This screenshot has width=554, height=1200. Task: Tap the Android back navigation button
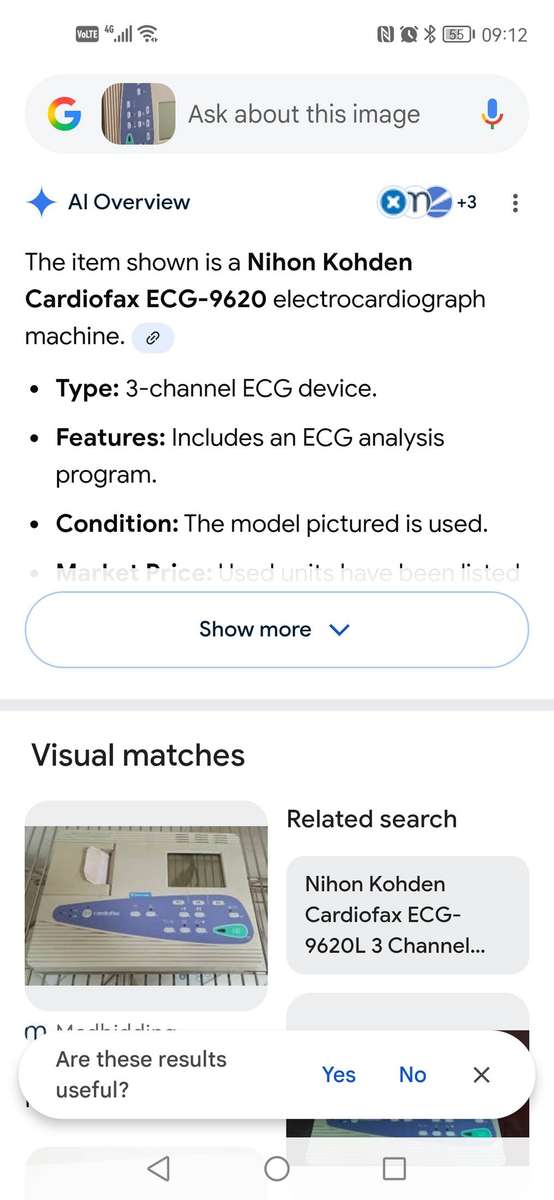pos(158,1168)
